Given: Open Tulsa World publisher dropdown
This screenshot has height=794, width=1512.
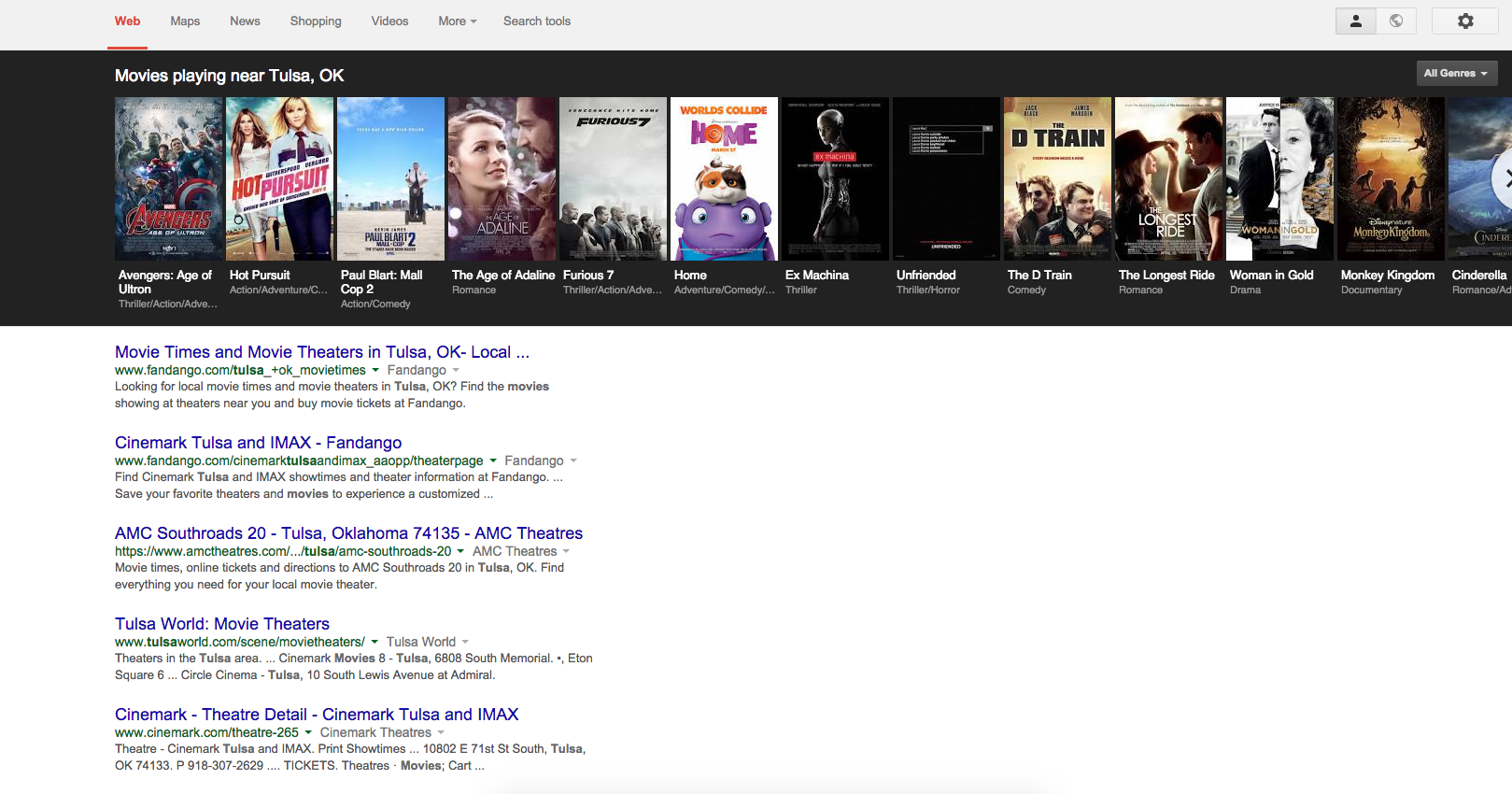Looking at the screenshot, I should 428,642.
